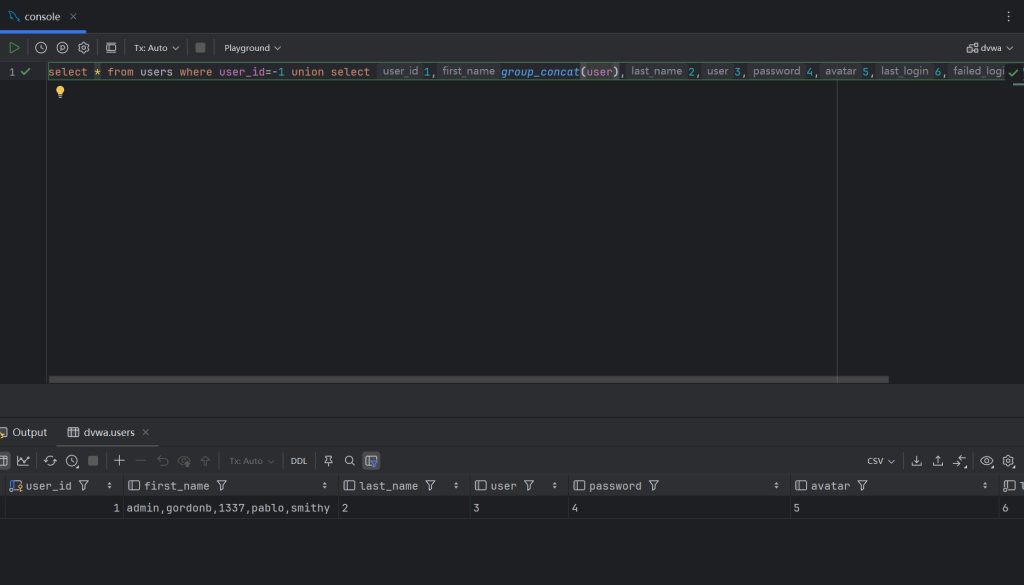The image size is (1024, 585).
Task: Filter the first_name column
Action: pos(222,486)
